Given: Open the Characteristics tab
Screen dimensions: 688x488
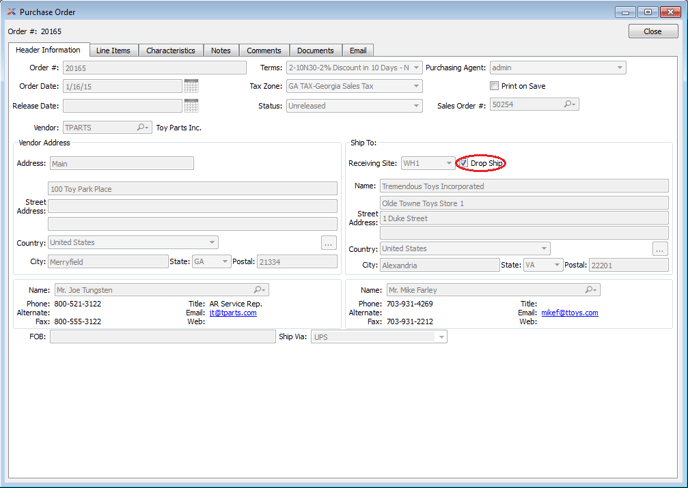Looking at the screenshot, I should pos(170,50).
